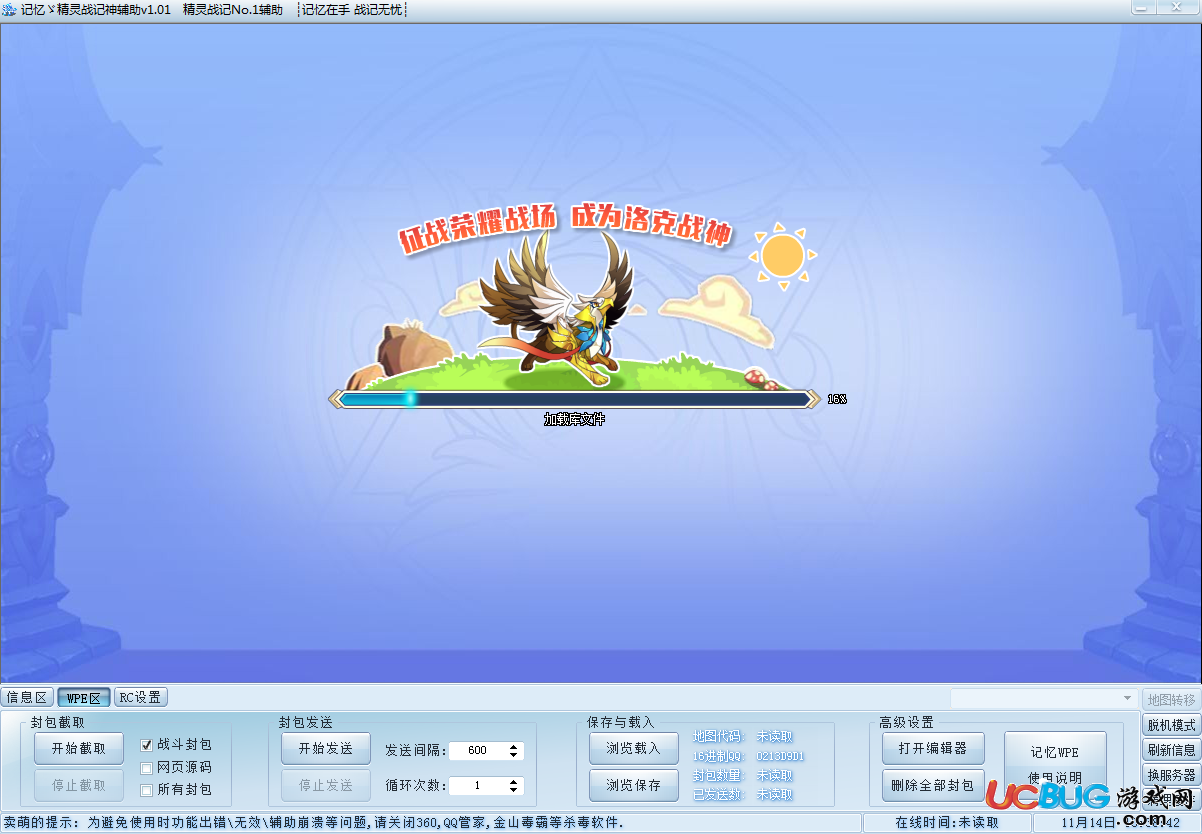Click the 地图代码 未读取 value
Image resolution: width=1202 pixels, height=834 pixels.
click(774, 737)
